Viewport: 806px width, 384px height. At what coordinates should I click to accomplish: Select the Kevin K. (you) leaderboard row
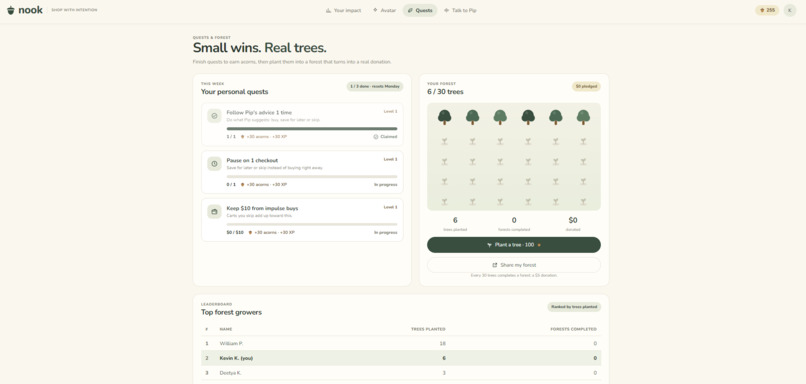click(x=401, y=358)
